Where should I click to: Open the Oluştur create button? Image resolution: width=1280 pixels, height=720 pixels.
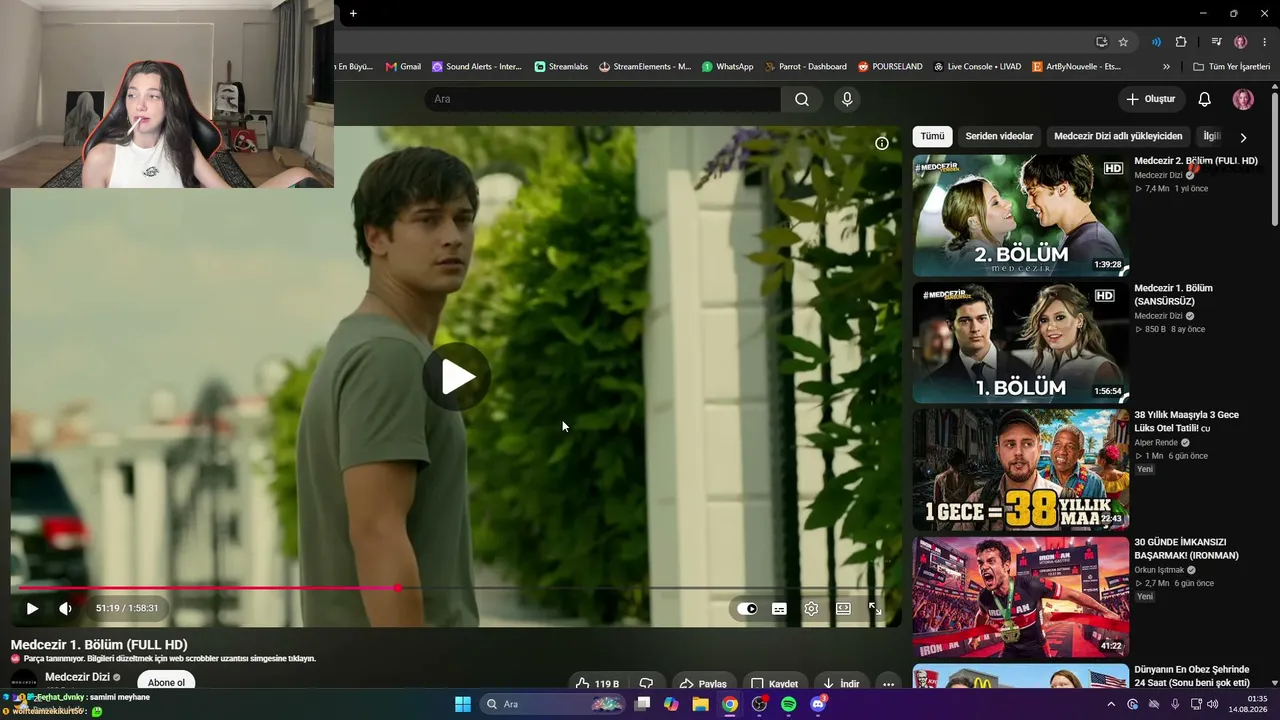click(1150, 99)
